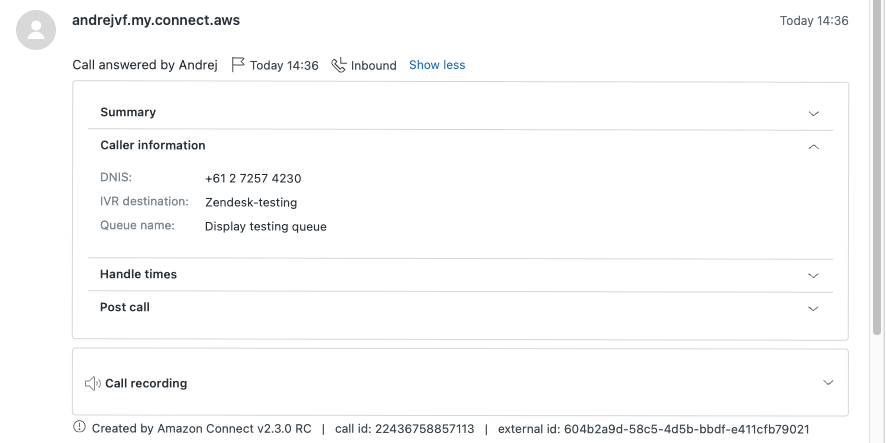Click the Call answered by Andrej text
This screenshot has height=443, width=886.
click(145, 65)
